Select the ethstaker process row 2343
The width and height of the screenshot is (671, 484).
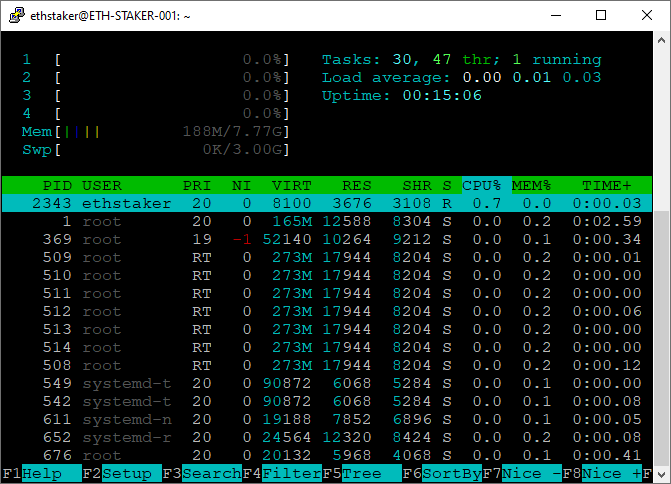coord(327,203)
